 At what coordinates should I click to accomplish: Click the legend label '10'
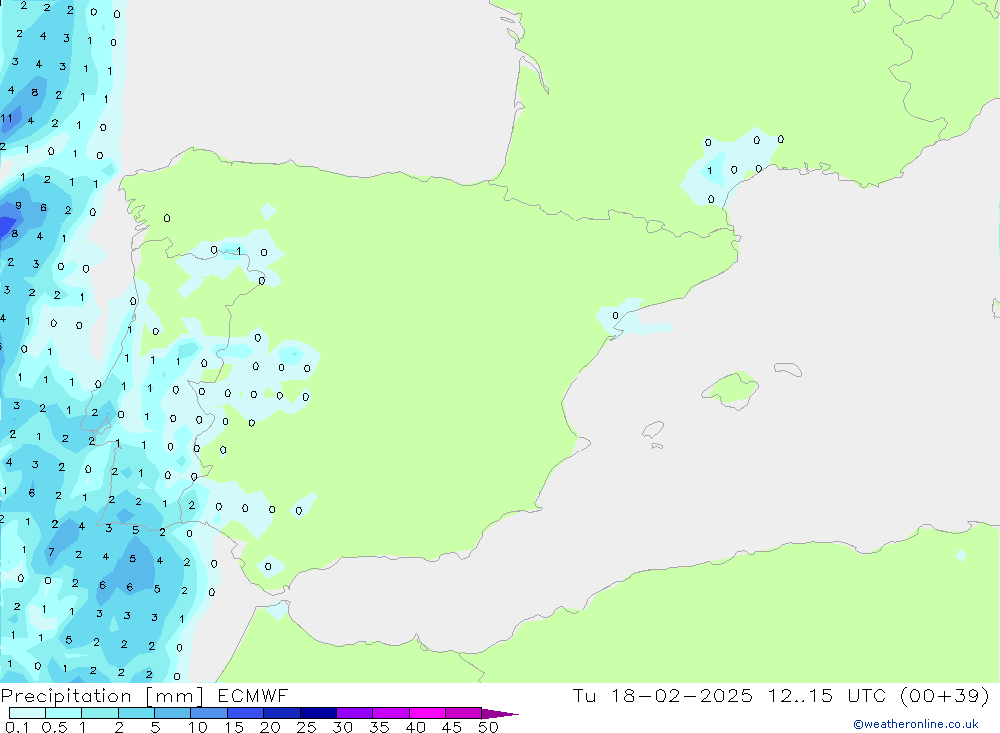tap(198, 727)
